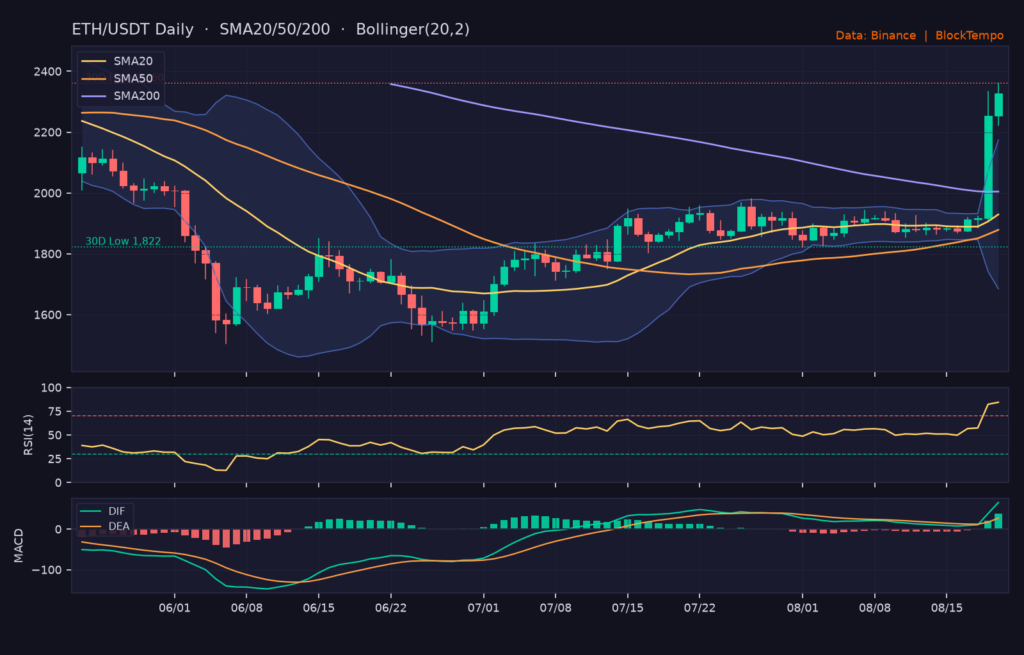Click the ETH/USDT Daily chart title
Screen dimensions: 1024x655
tap(270, 29)
